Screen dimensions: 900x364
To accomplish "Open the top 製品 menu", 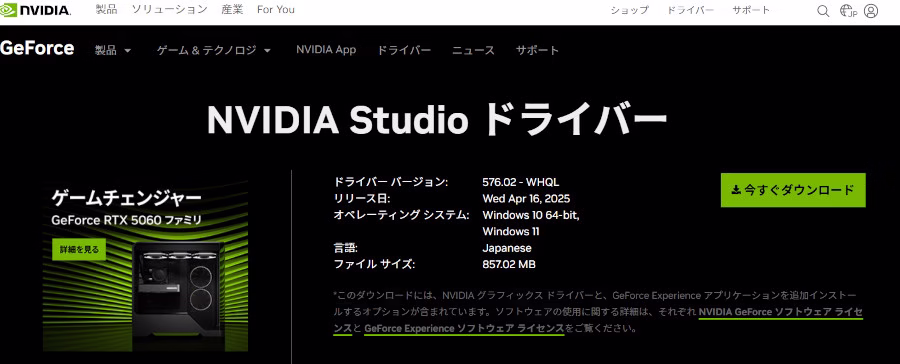I will (106, 10).
